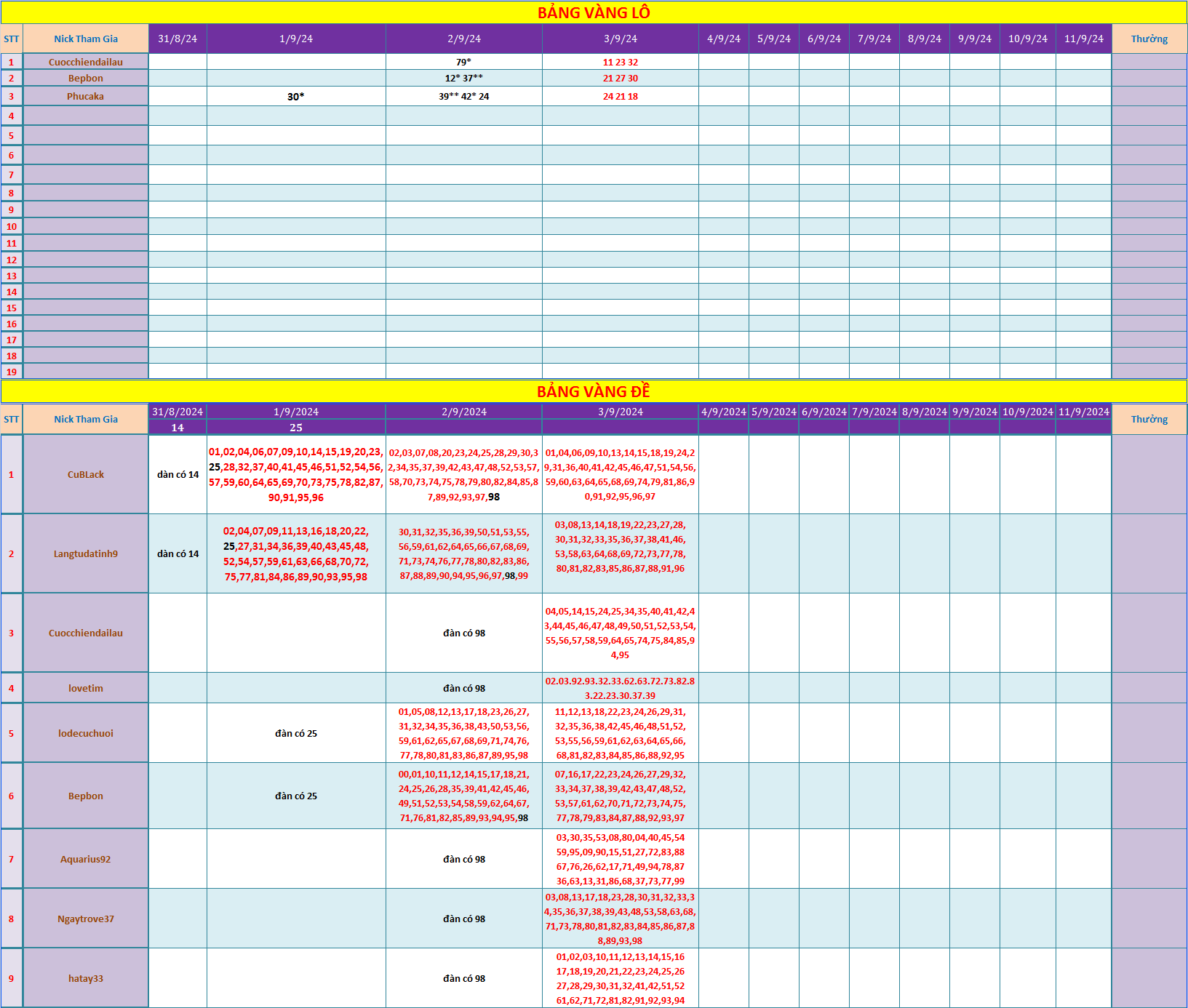Click "Thưởng" header in the Đề table
1188x1008 pixels.
1149,419
